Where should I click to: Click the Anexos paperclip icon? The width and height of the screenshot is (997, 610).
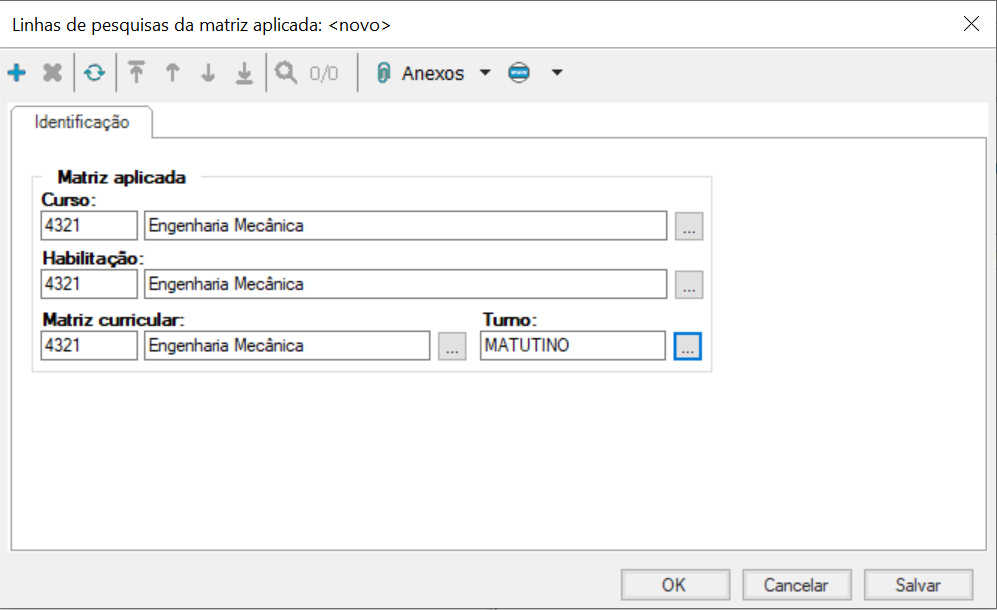pos(383,73)
